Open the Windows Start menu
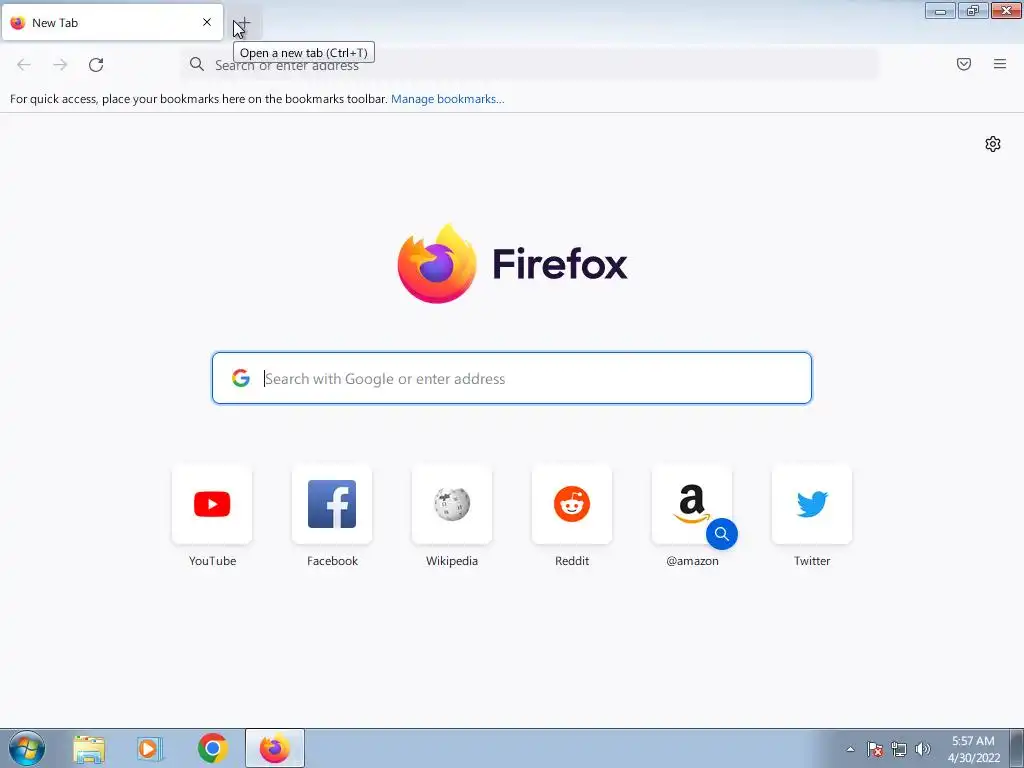 [27, 748]
